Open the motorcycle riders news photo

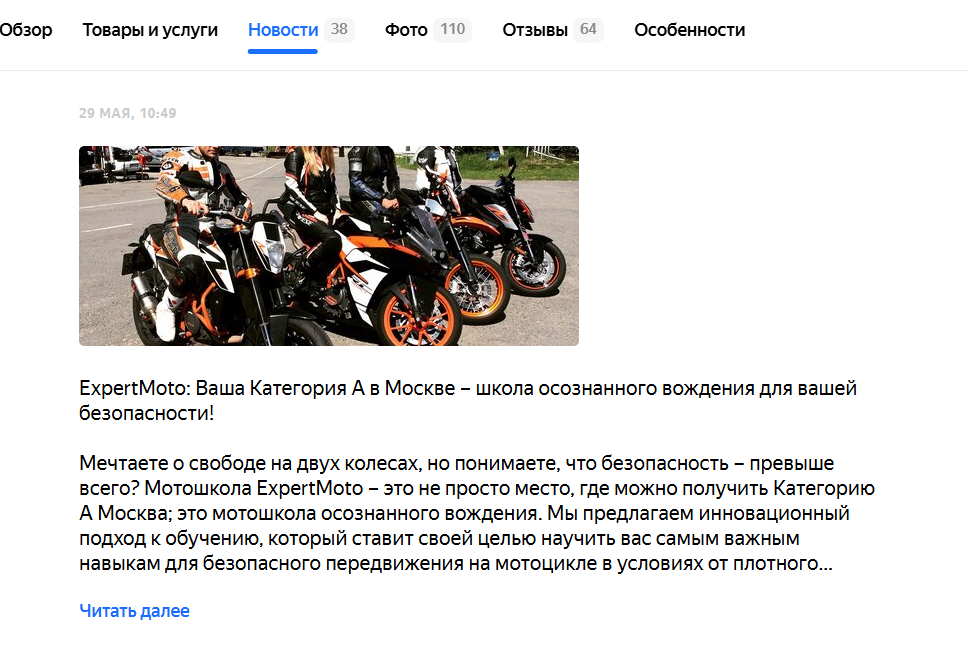pos(329,246)
